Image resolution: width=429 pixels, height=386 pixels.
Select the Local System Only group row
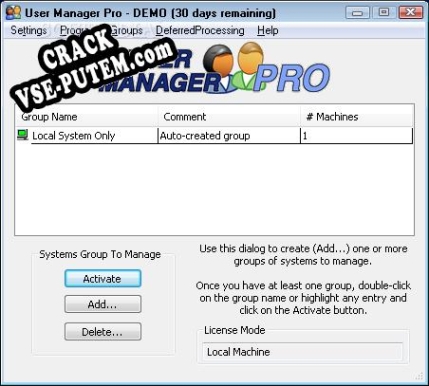(x=215, y=136)
